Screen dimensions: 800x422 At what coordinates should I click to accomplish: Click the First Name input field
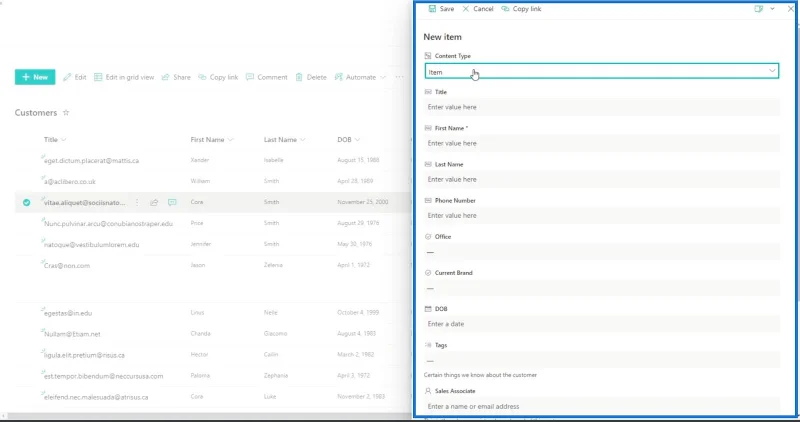[602, 143]
